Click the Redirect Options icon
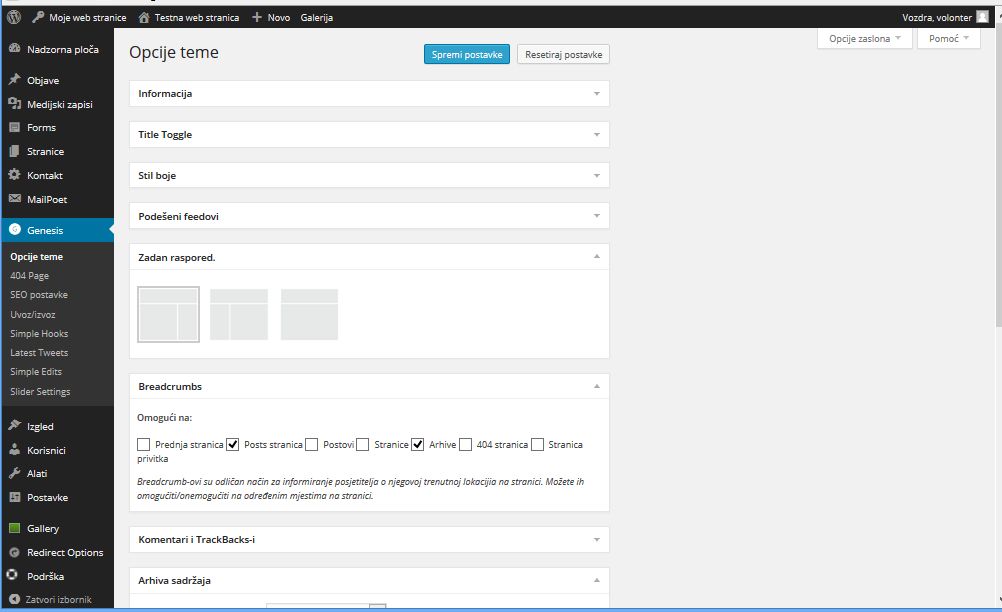 (15, 552)
